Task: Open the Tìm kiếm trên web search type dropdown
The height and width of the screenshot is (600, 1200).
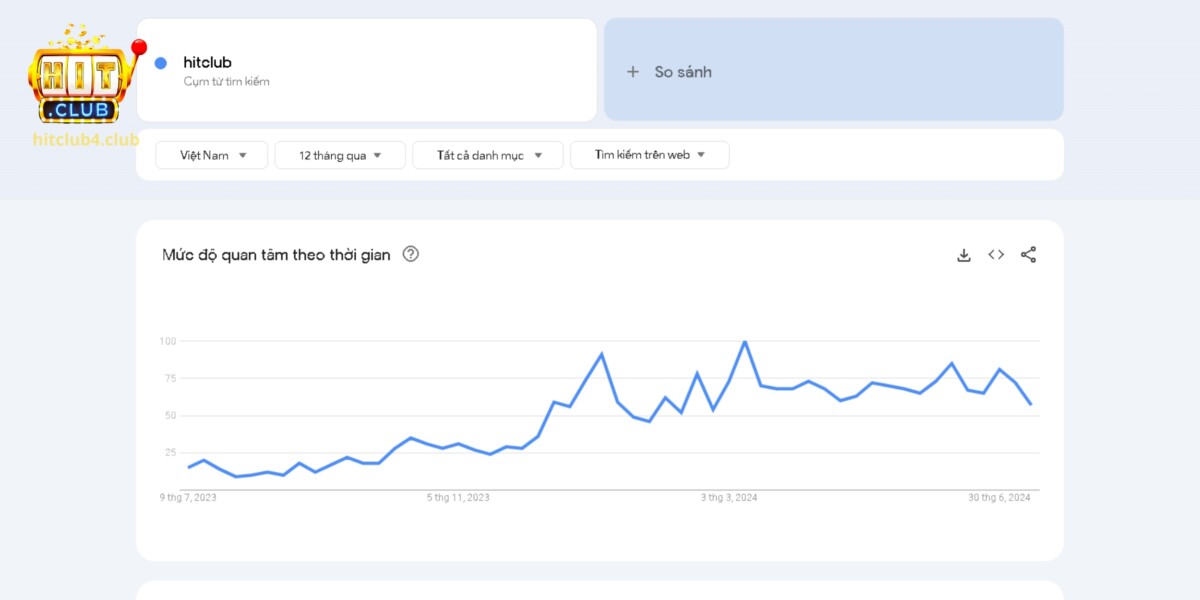Action: pyautogui.click(x=649, y=155)
